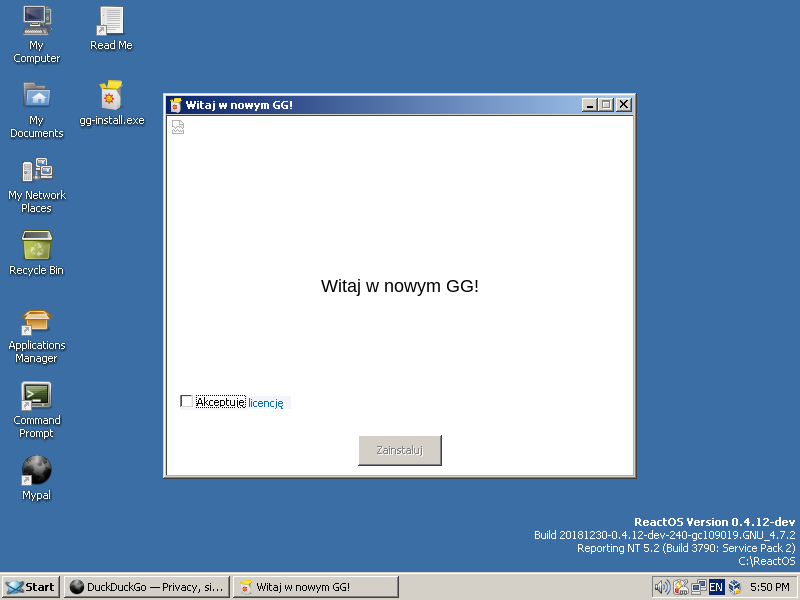Click the Zainstaluj button
The width and height of the screenshot is (800, 600).
coord(400,450)
